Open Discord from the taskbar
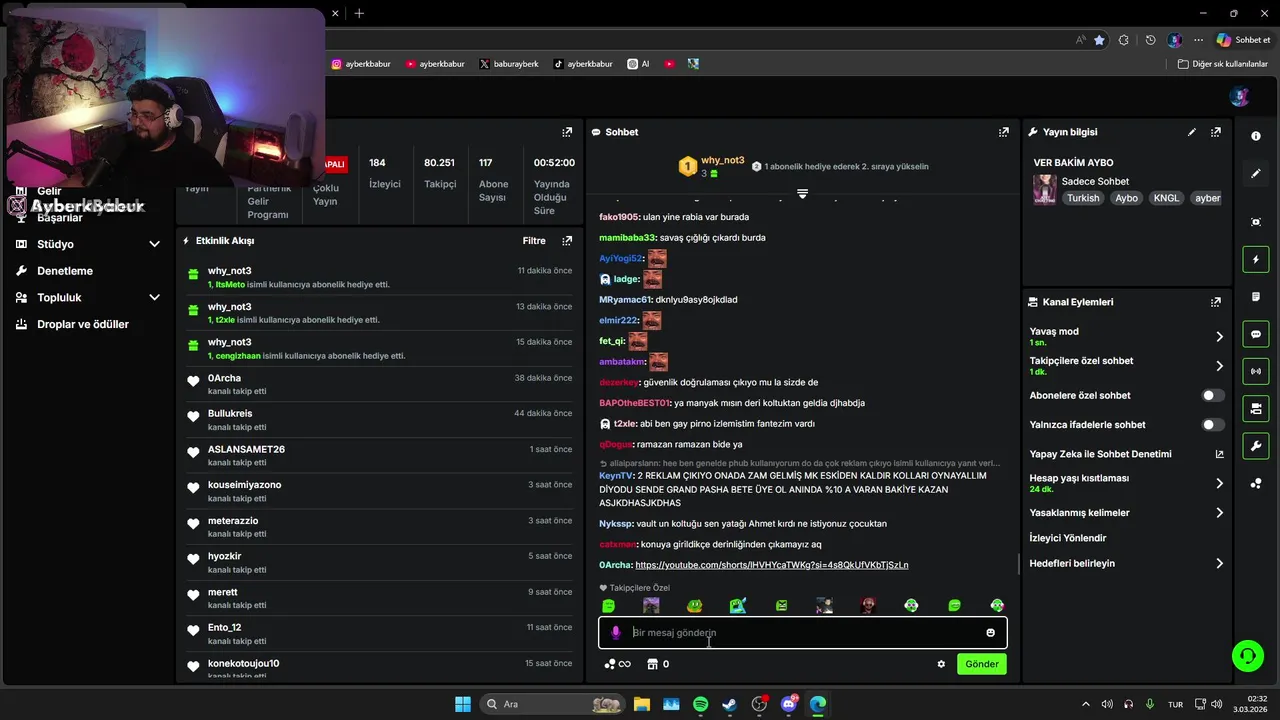Image resolution: width=1280 pixels, height=720 pixels. coord(789,704)
